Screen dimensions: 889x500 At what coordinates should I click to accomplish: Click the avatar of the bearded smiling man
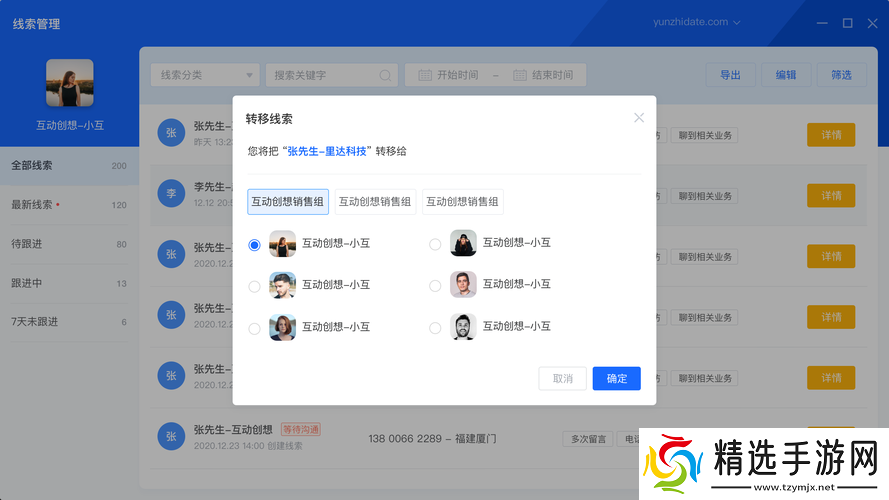click(x=462, y=327)
